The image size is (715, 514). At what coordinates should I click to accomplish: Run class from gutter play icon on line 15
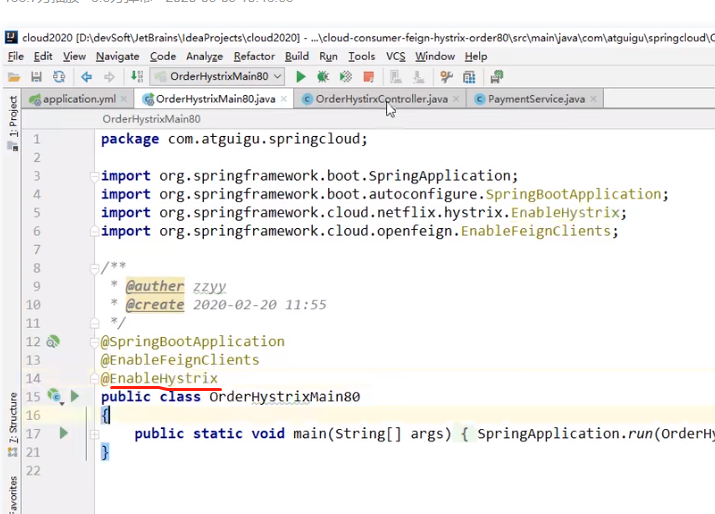(x=75, y=396)
